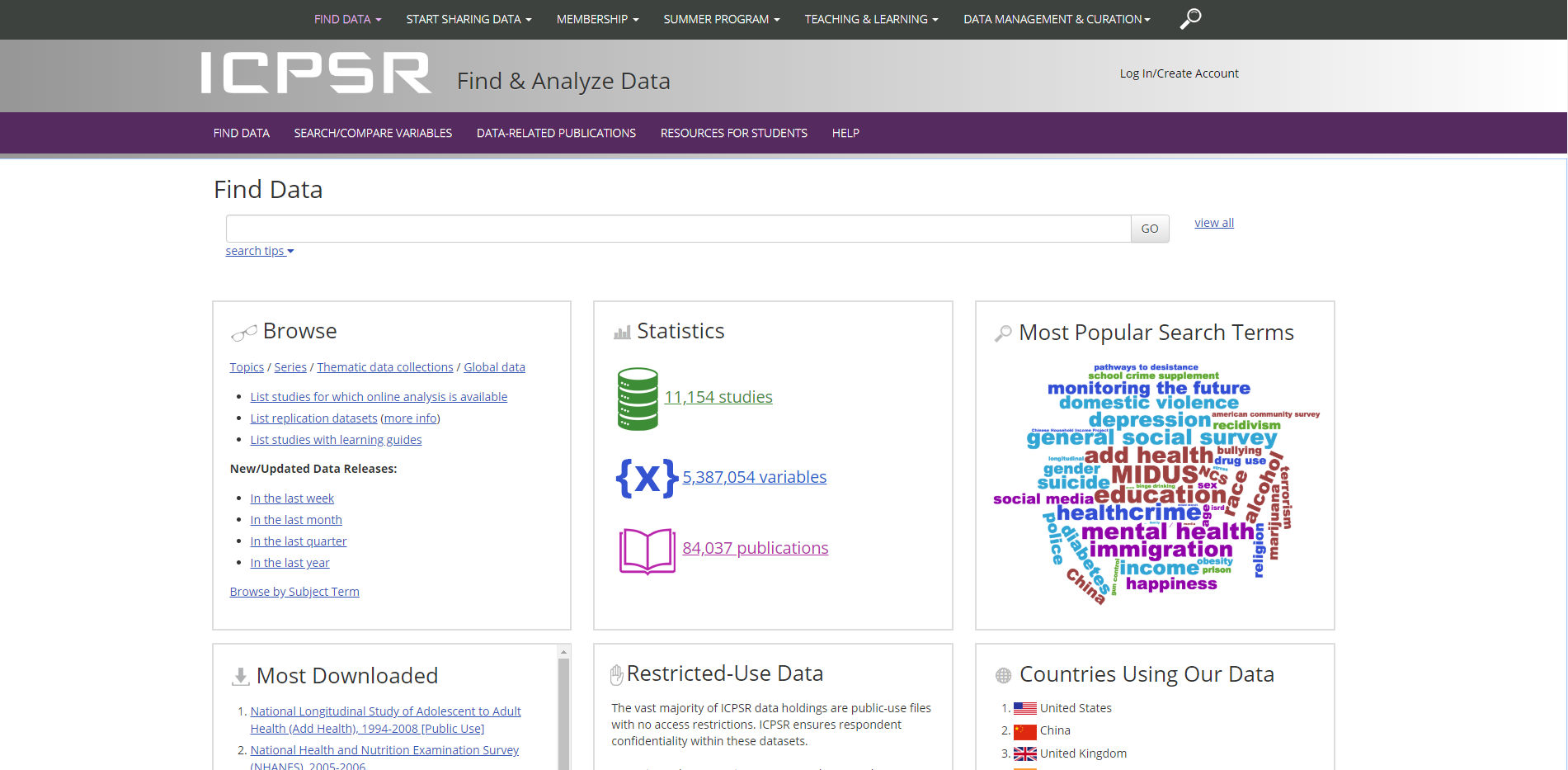Click the United Kingdom flag icon

(1024, 753)
